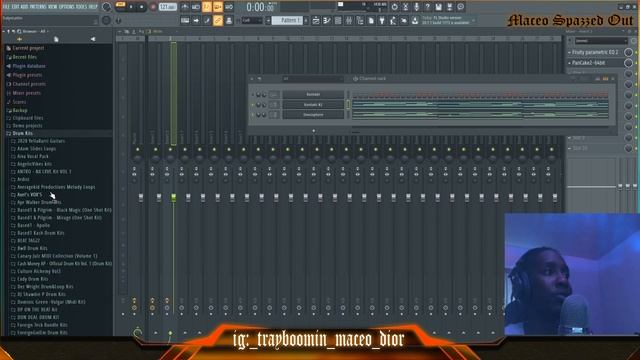Viewport: 640px width, 360px height.
Task: Open the mixer input routing dropdown
Action: [600, 41]
